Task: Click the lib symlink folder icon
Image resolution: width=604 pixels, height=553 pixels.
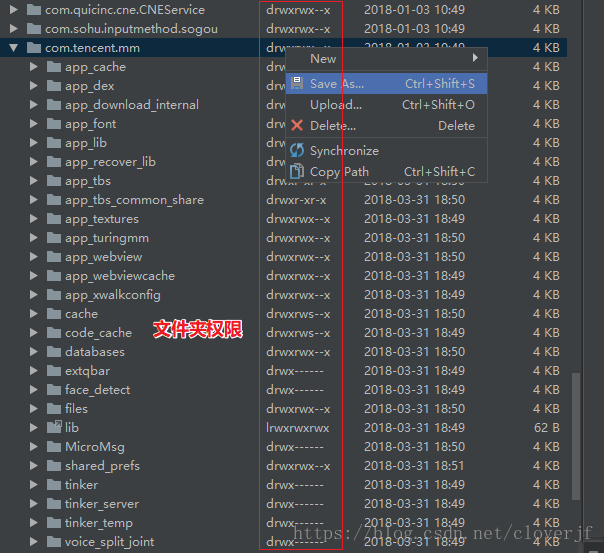Action: 54,427
